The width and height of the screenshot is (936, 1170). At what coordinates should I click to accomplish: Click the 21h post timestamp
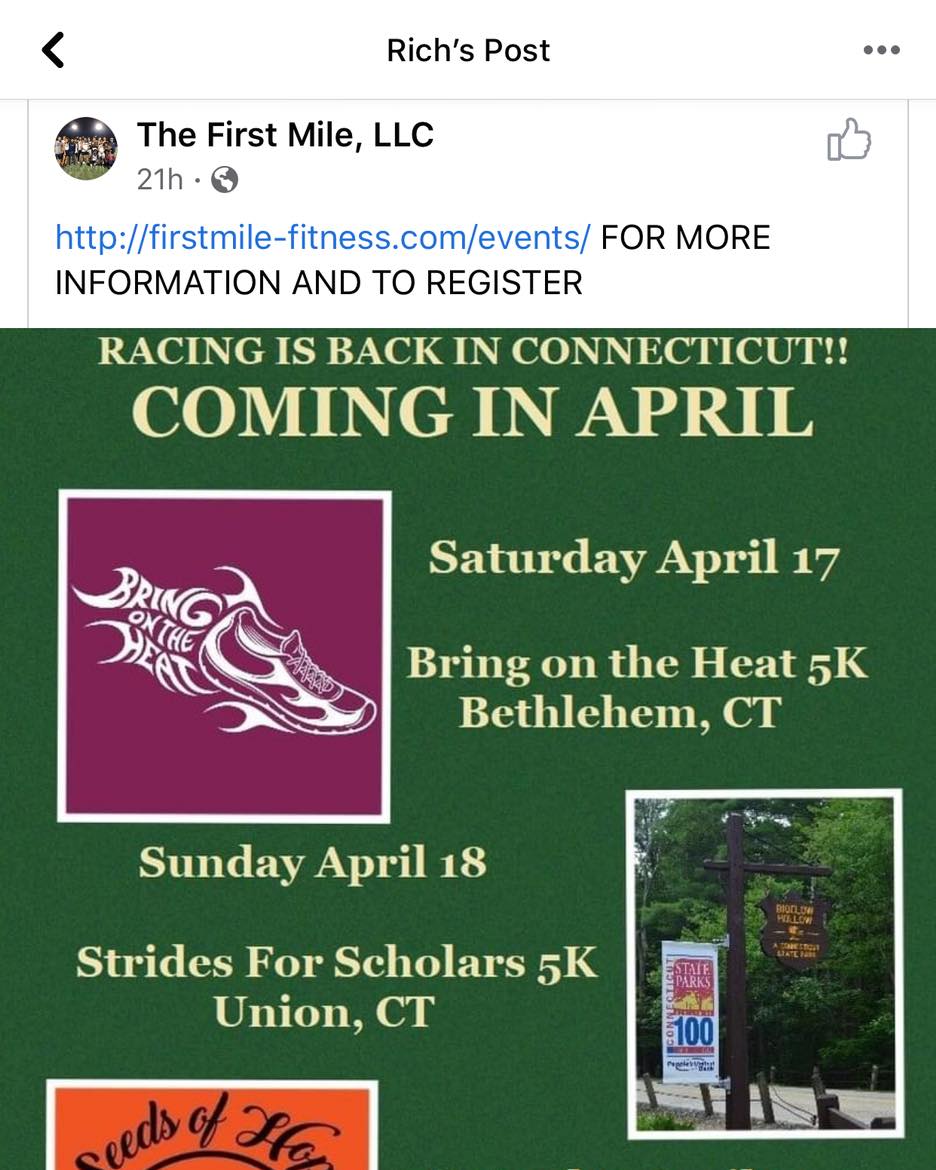click(x=159, y=180)
